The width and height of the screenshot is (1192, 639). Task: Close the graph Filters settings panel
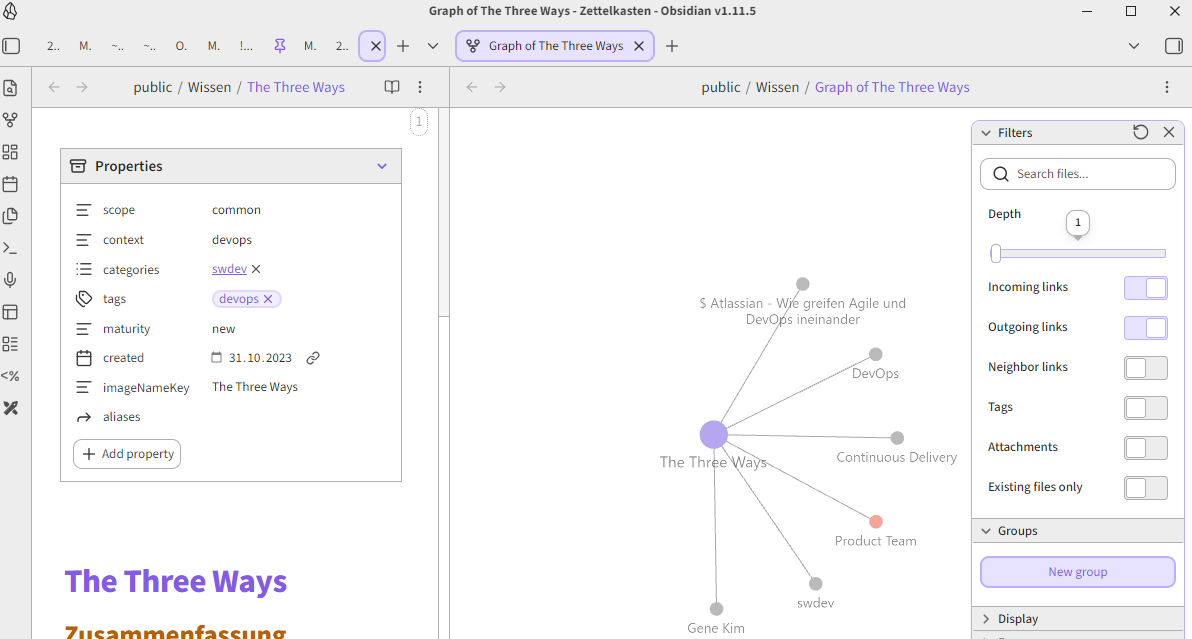(1169, 132)
